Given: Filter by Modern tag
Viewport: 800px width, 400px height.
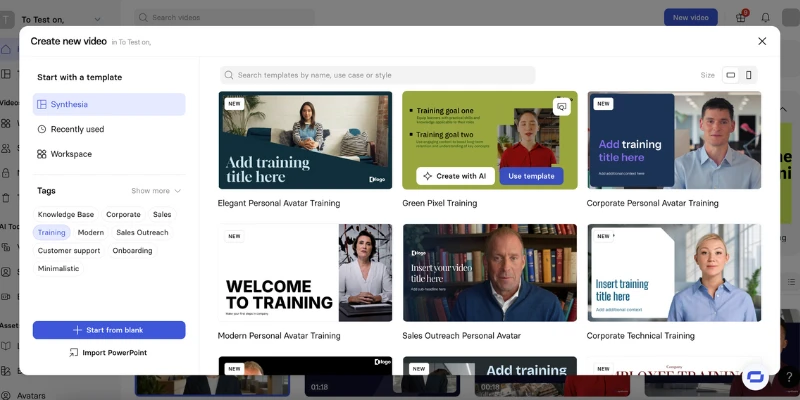Looking at the screenshot, I should pos(91,232).
